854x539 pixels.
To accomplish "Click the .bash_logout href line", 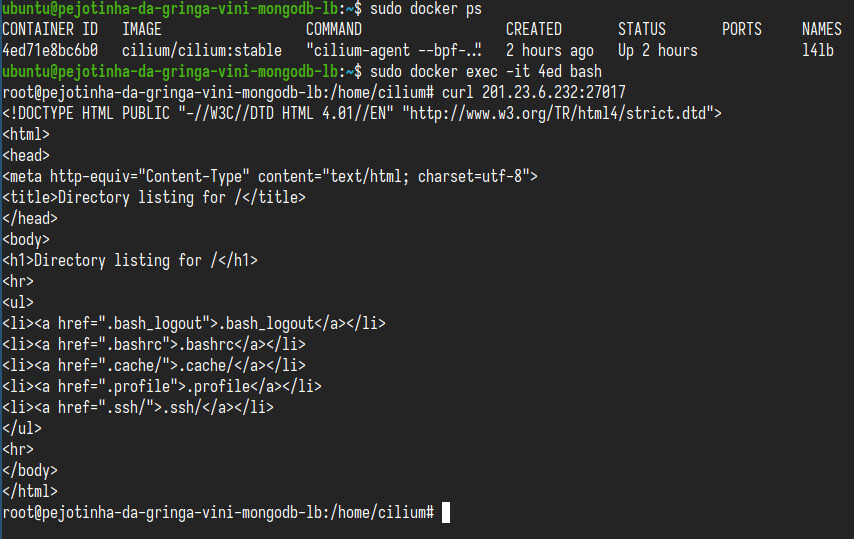I will click(x=194, y=323).
